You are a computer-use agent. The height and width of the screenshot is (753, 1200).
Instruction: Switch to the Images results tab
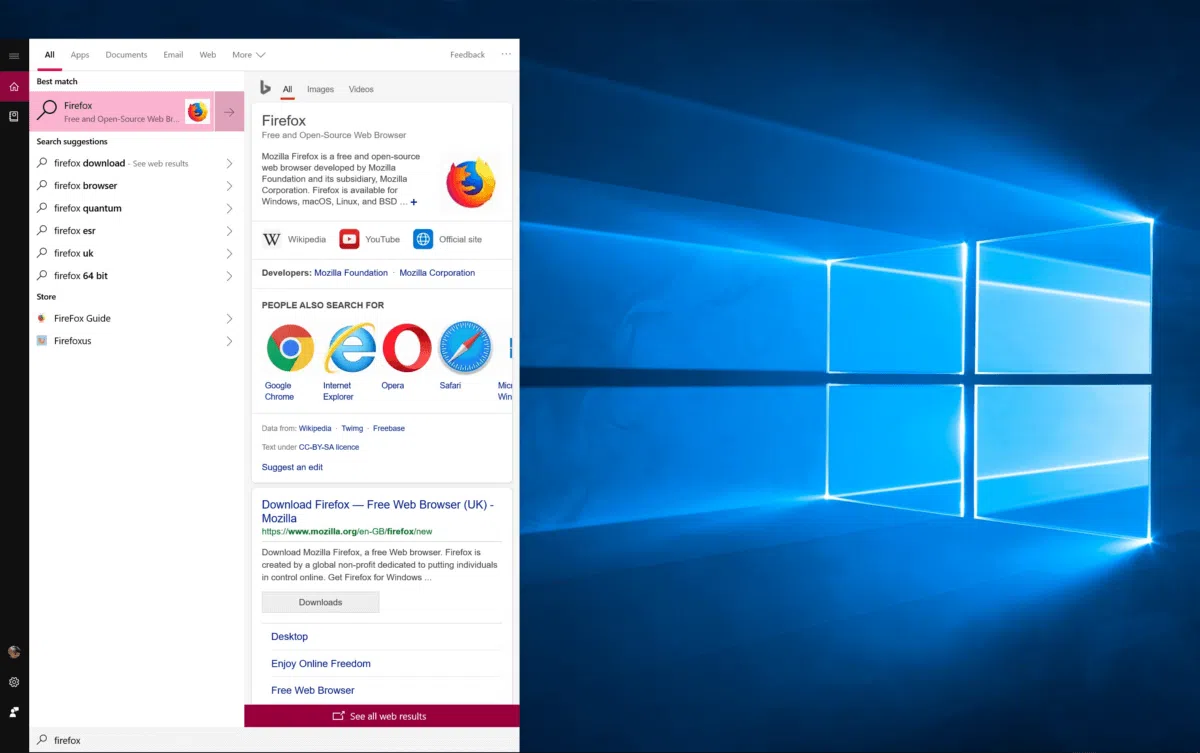pyautogui.click(x=320, y=88)
